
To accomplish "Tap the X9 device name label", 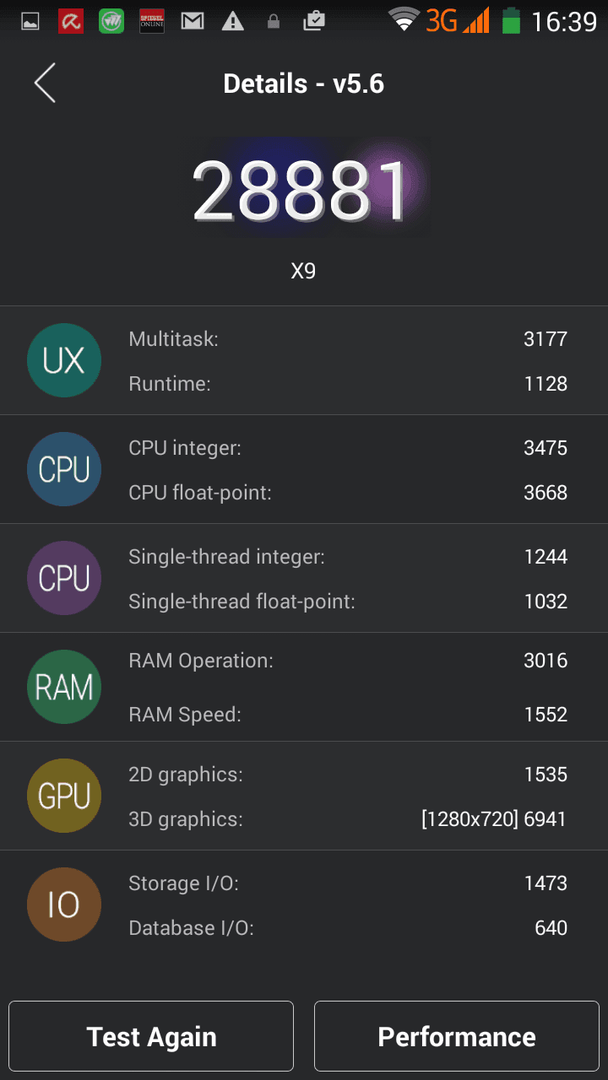I will coord(303,271).
